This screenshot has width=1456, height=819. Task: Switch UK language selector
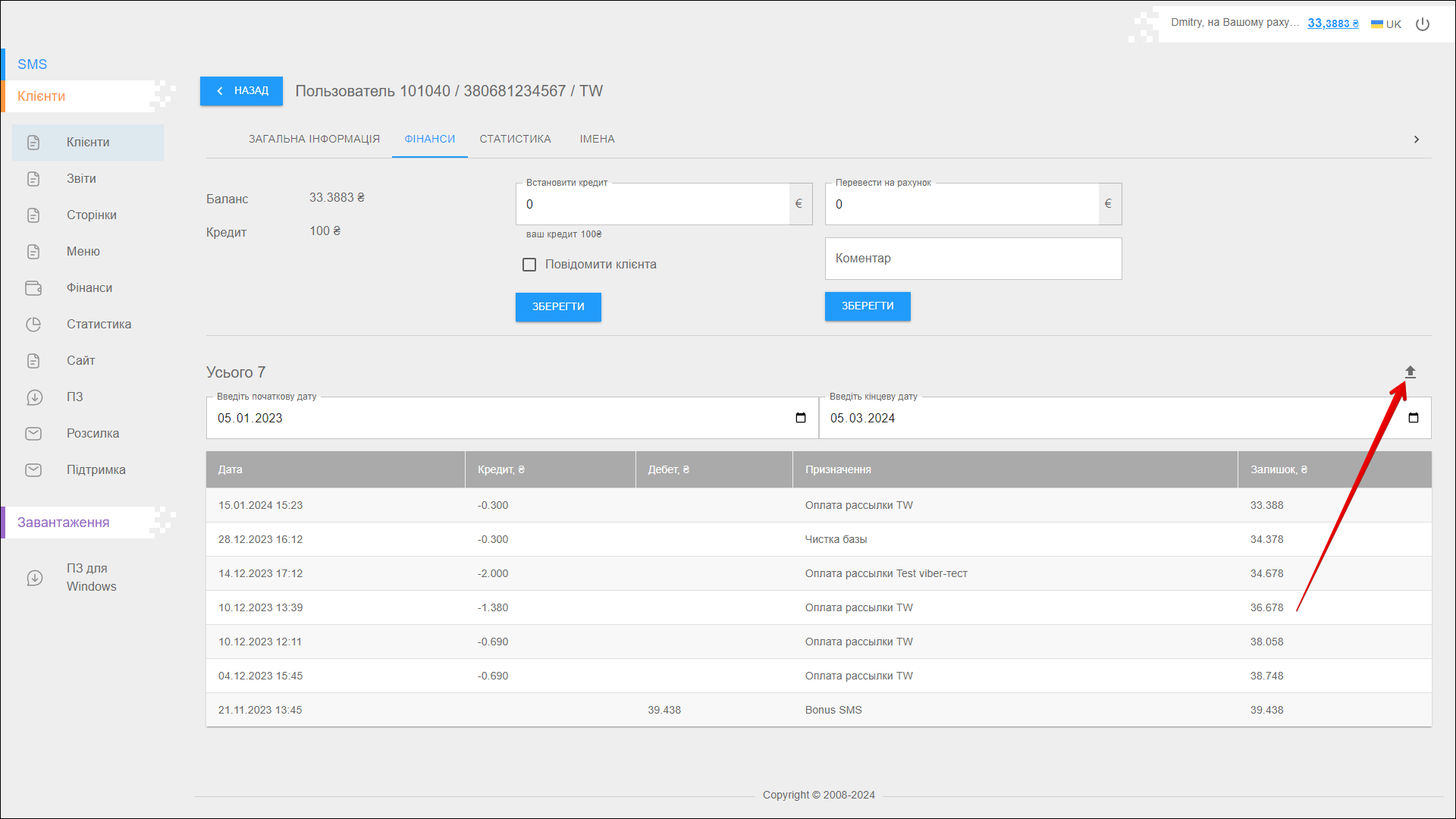(1386, 24)
